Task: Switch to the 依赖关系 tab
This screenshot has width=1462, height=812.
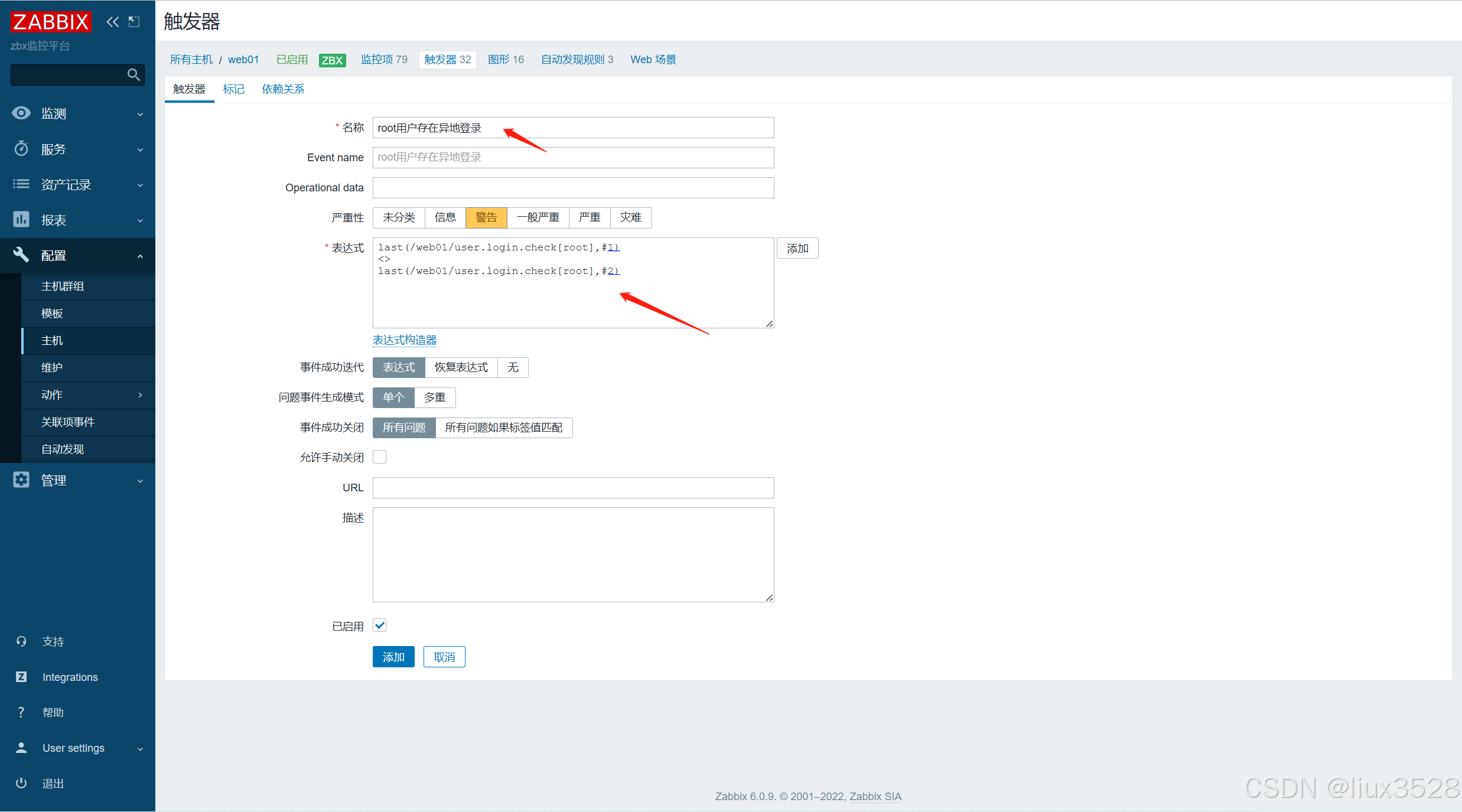Action: point(284,89)
